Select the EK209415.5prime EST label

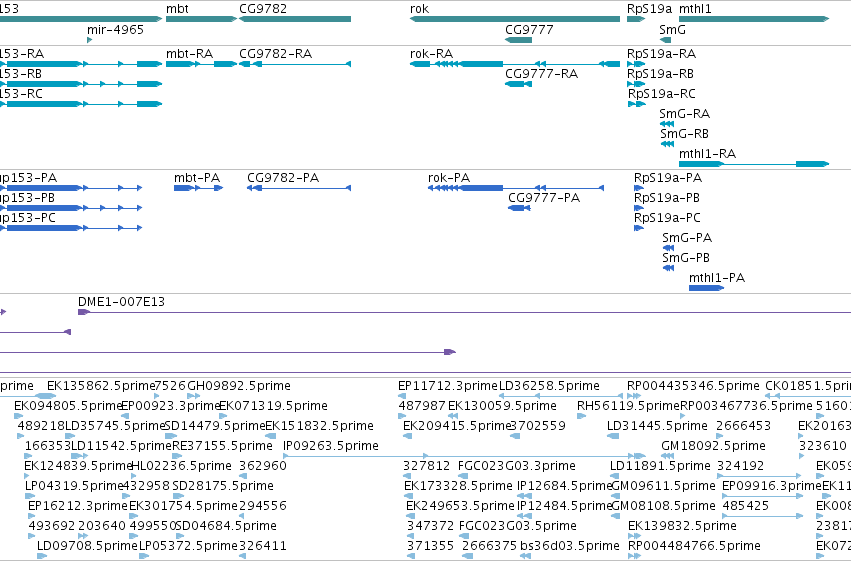pyautogui.click(x=456, y=426)
